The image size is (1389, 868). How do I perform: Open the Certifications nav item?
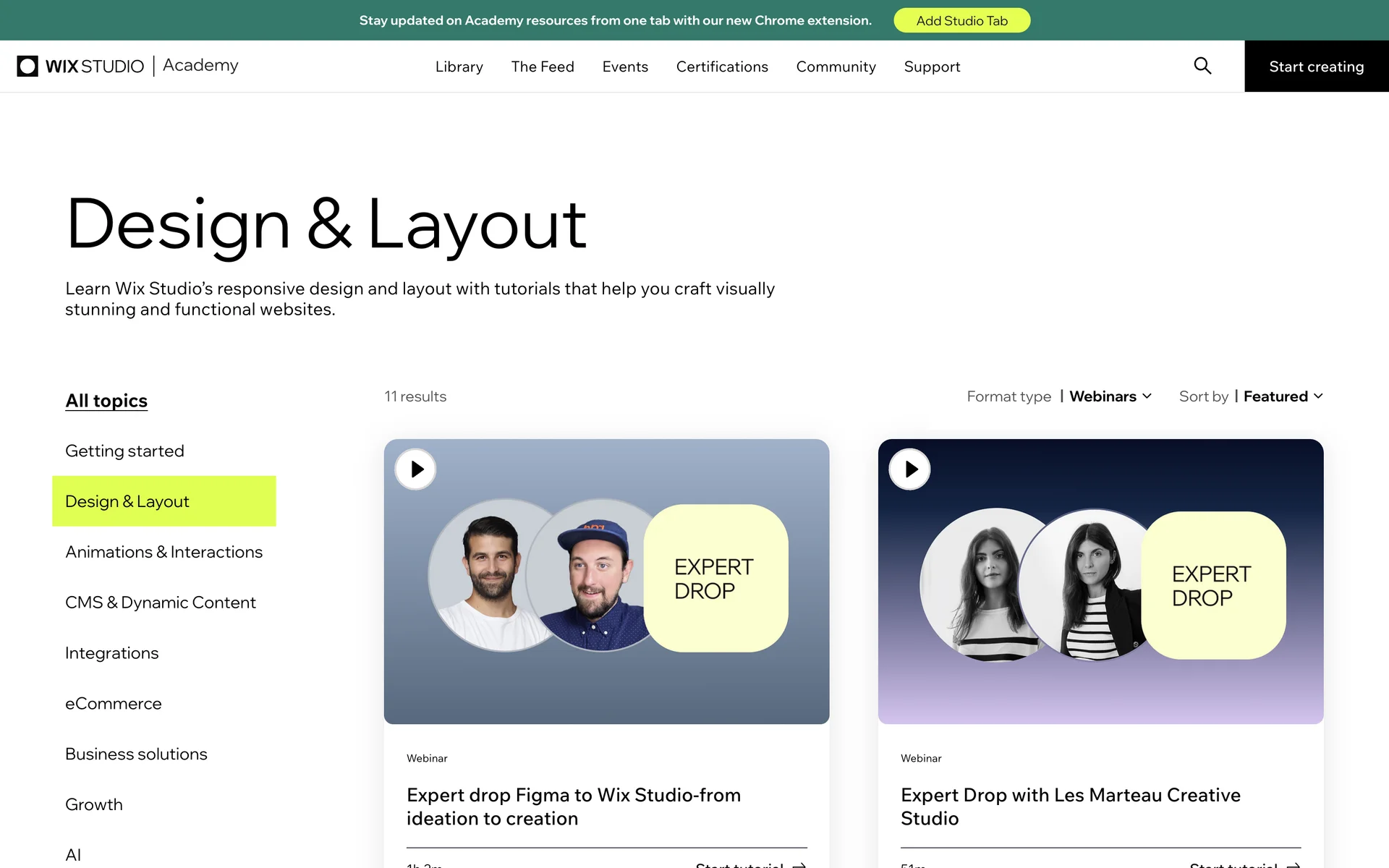[x=722, y=67]
